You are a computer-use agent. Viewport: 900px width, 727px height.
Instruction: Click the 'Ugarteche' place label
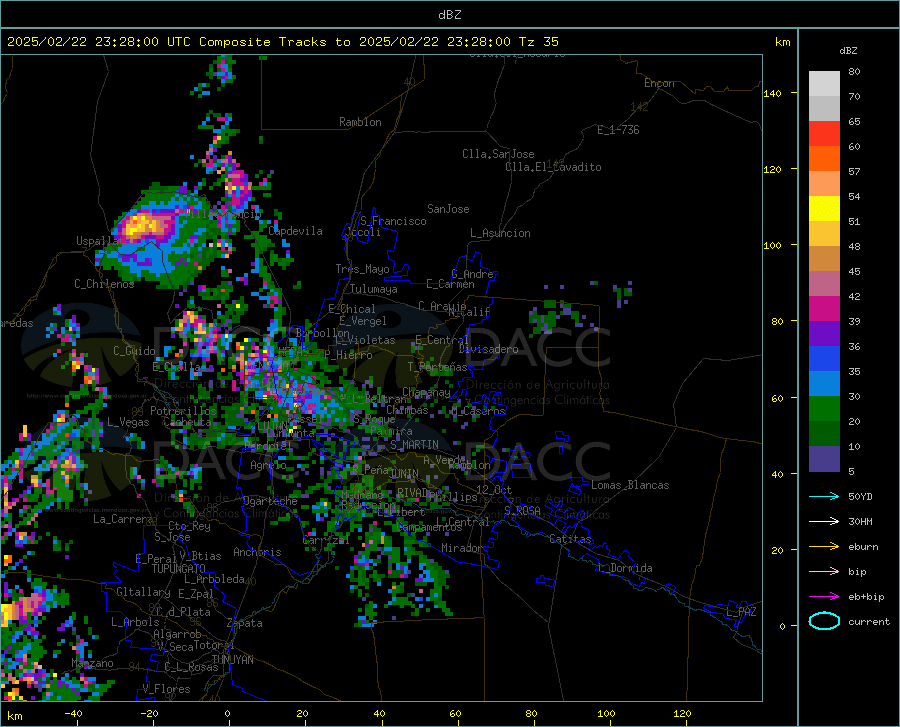(x=270, y=501)
